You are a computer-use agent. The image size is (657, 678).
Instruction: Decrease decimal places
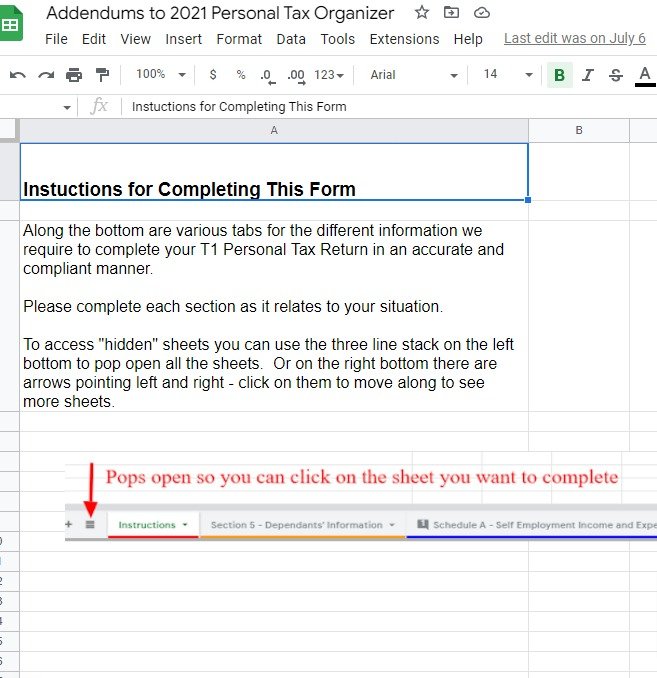click(x=267, y=76)
